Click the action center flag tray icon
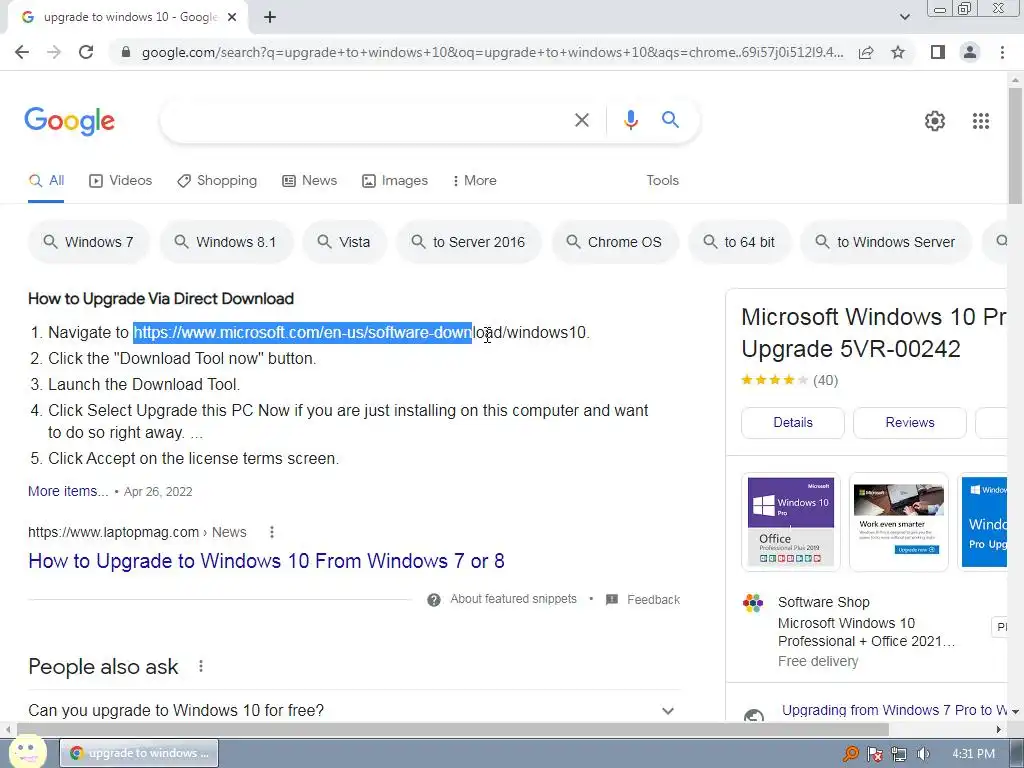 (874, 754)
